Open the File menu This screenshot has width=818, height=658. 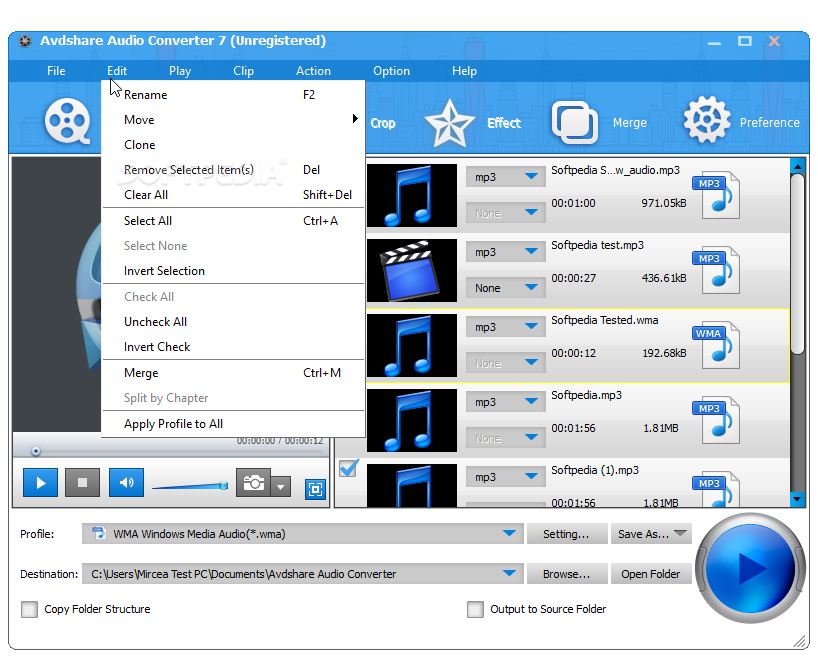click(56, 71)
